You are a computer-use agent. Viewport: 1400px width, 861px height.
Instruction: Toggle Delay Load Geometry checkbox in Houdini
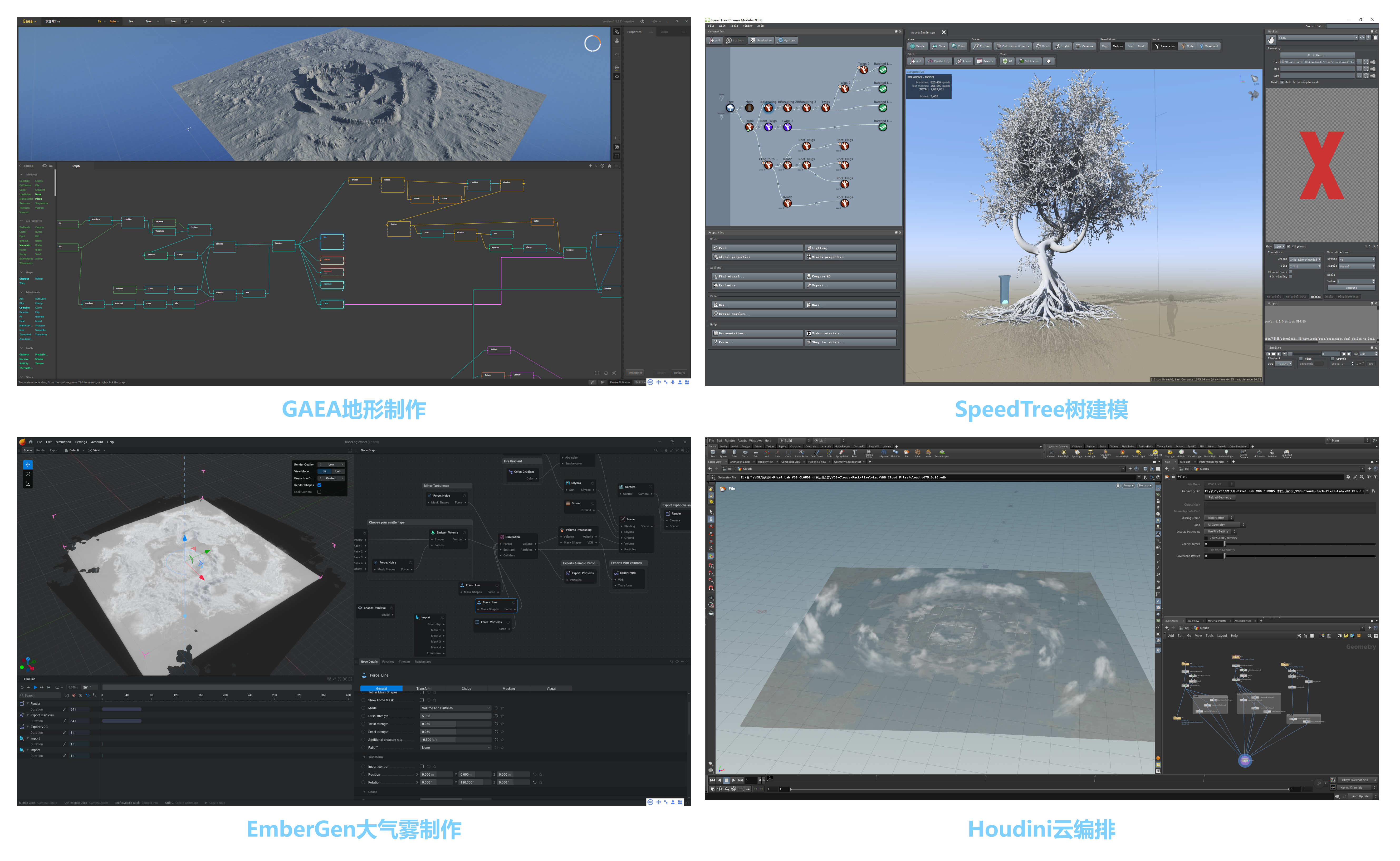click(x=1206, y=538)
